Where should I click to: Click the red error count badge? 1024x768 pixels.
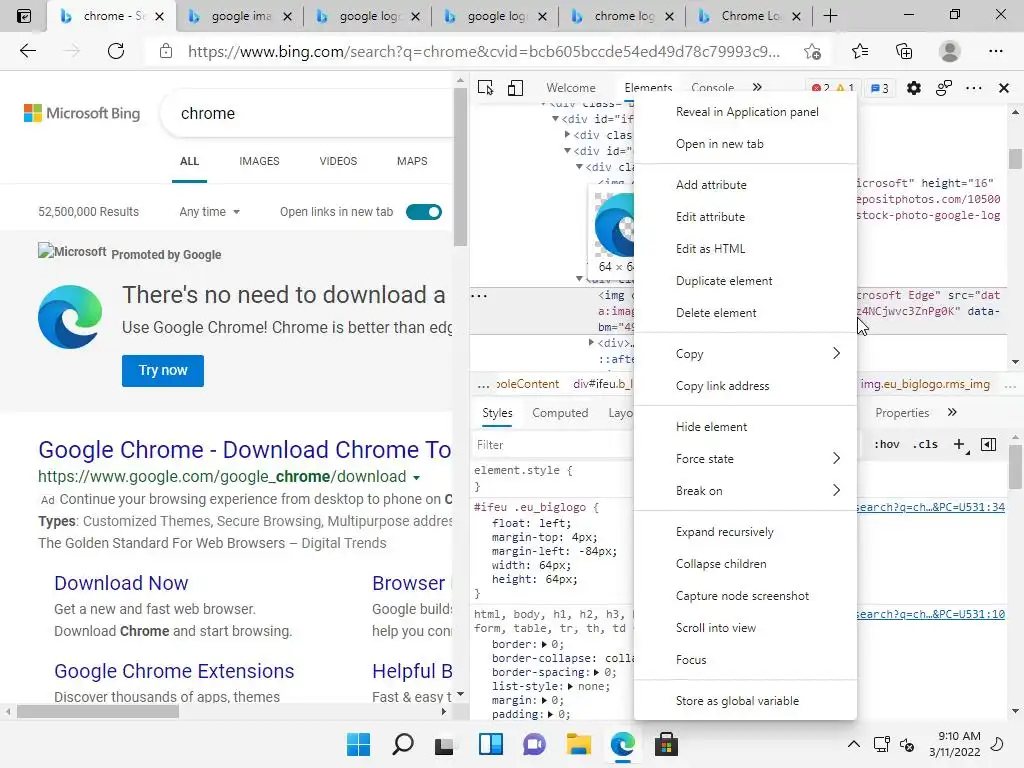point(820,88)
